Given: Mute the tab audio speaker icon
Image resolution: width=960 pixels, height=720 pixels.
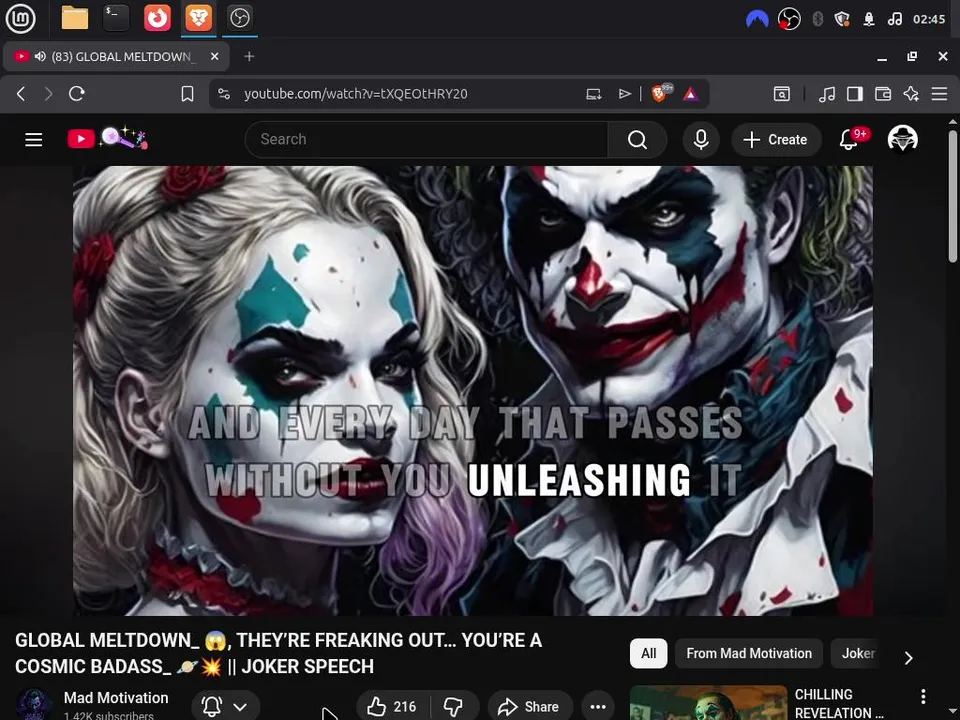Looking at the screenshot, I should coord(40,56).
